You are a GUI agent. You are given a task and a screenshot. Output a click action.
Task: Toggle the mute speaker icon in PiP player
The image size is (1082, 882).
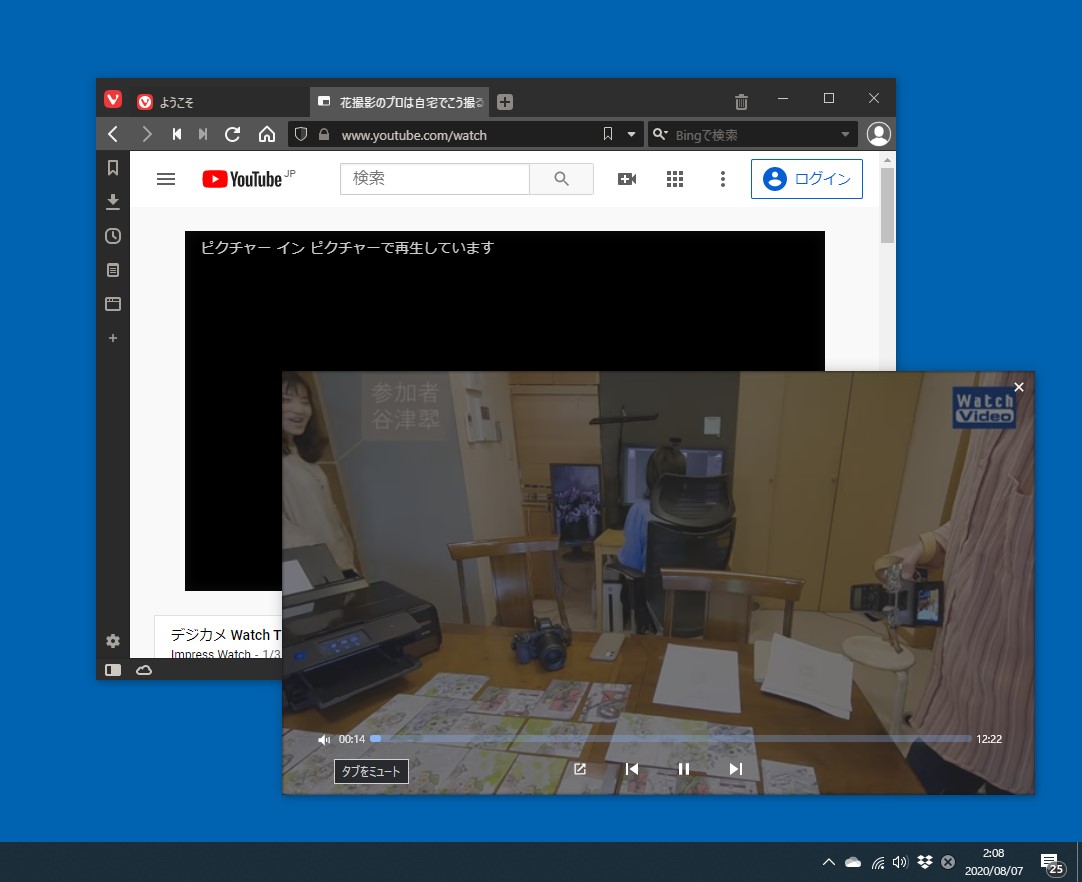(323, 738)
